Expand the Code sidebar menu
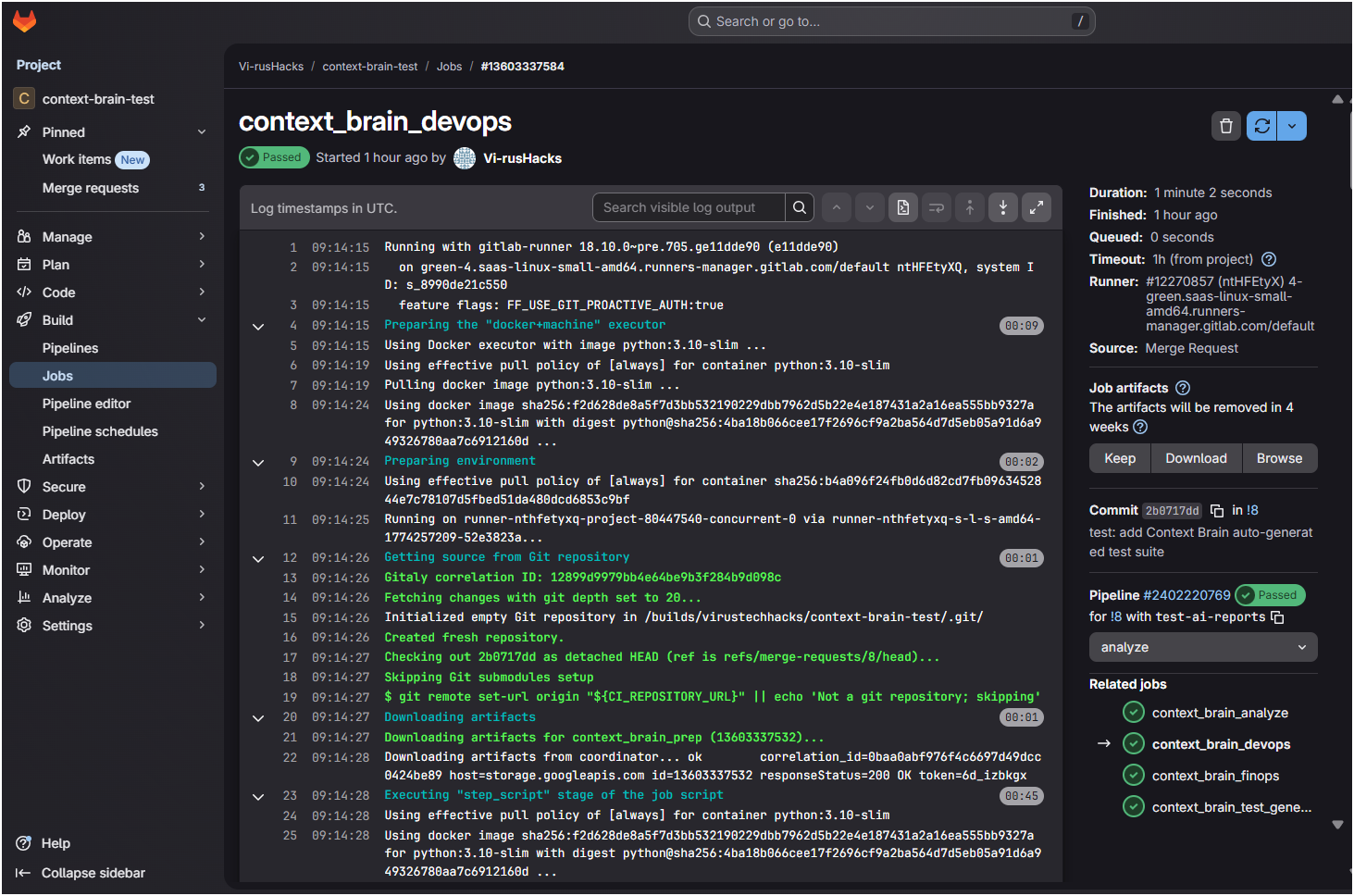This screenshot has width=1354, height=896. pyautogui.click(x=113, y=292)
